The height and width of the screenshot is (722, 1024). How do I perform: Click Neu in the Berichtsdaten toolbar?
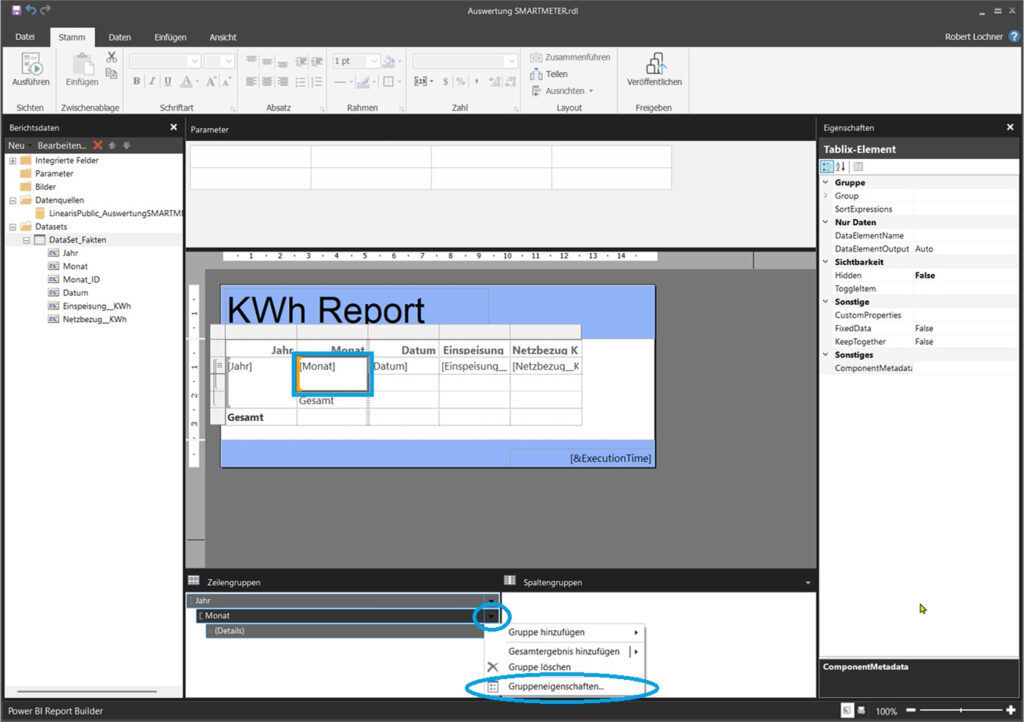pos(18,145)
